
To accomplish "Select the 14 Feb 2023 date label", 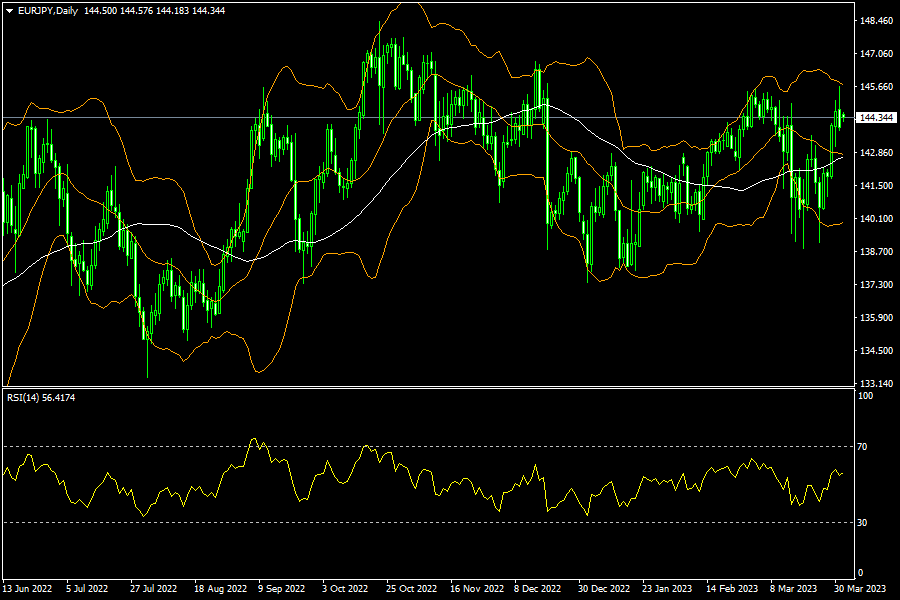I will click(x=732, y=589).
